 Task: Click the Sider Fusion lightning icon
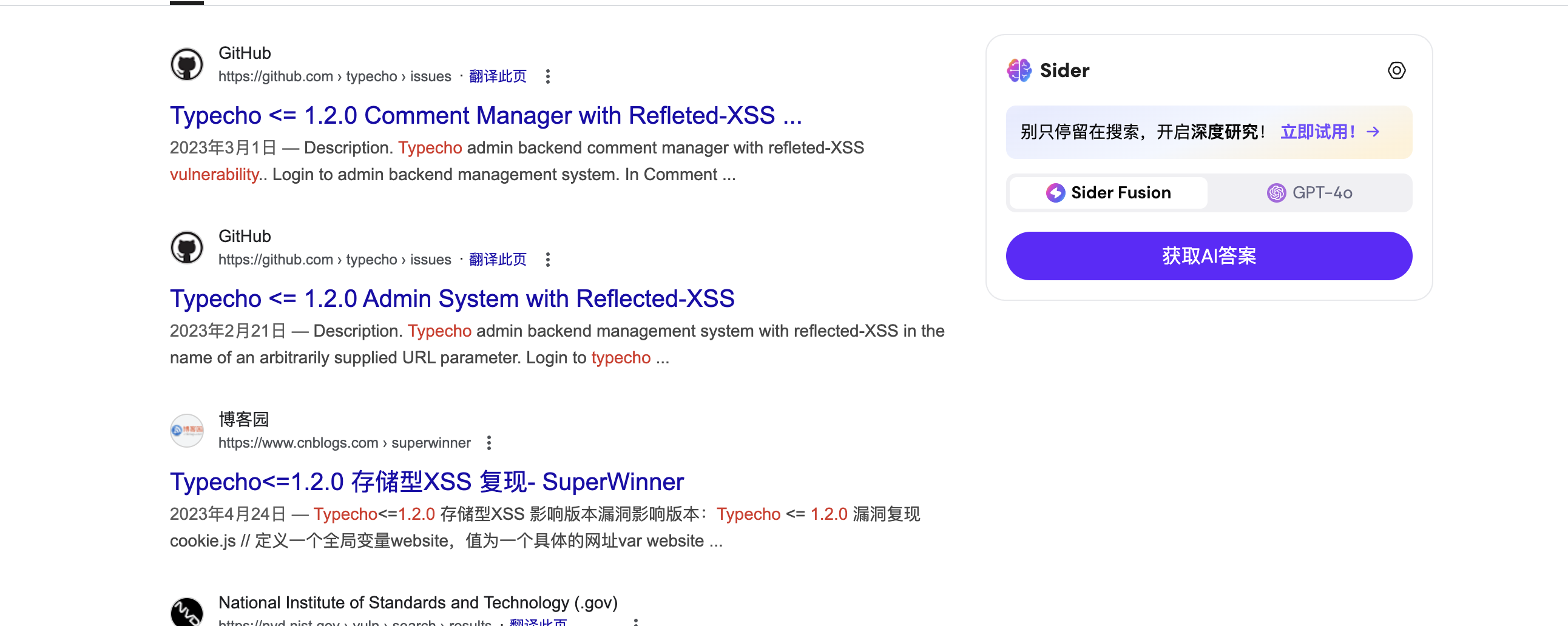coord(1055,193)
